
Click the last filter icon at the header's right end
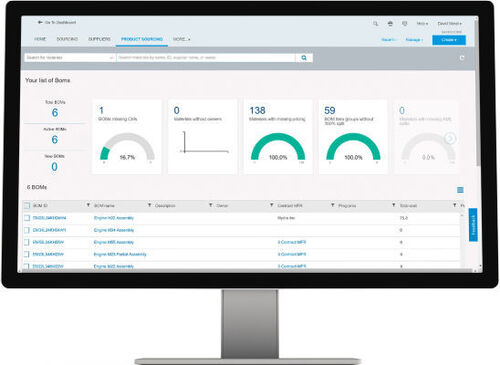click(454, 205)
